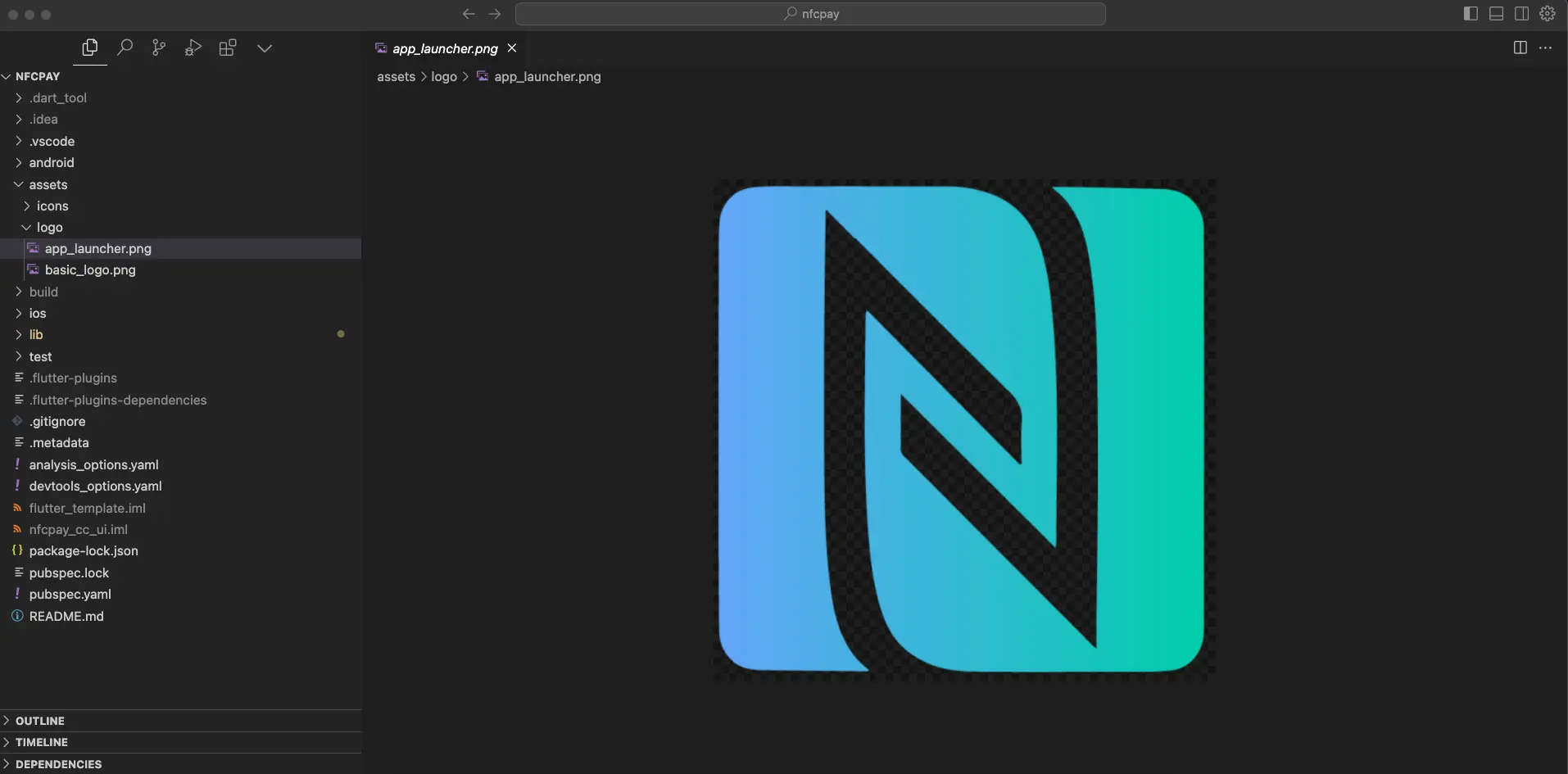1568x774 pixels.
Task: Select the app_launcher.png tab
Action: (443, 48)
